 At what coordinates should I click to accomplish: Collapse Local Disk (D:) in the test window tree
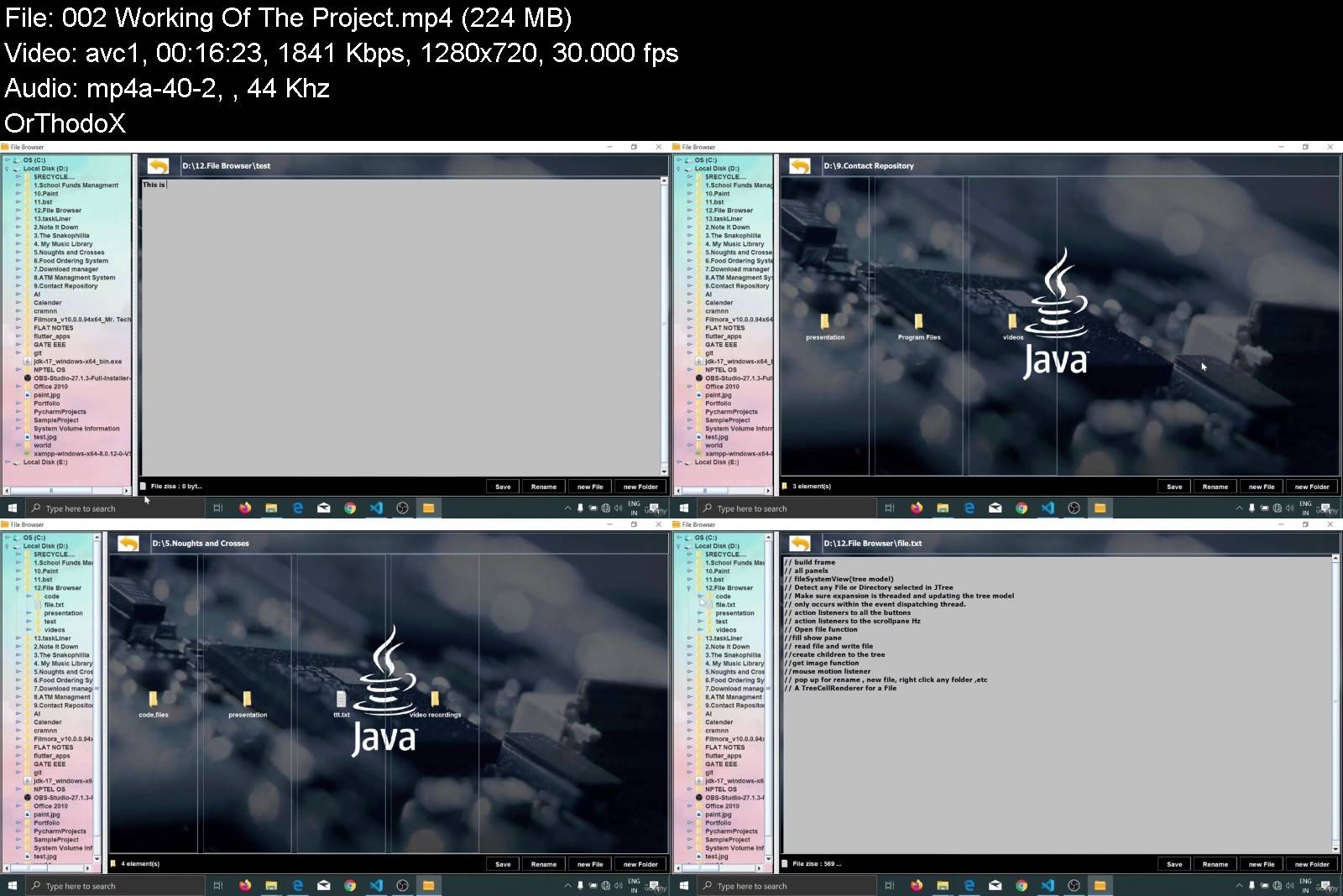pos(8,169)
